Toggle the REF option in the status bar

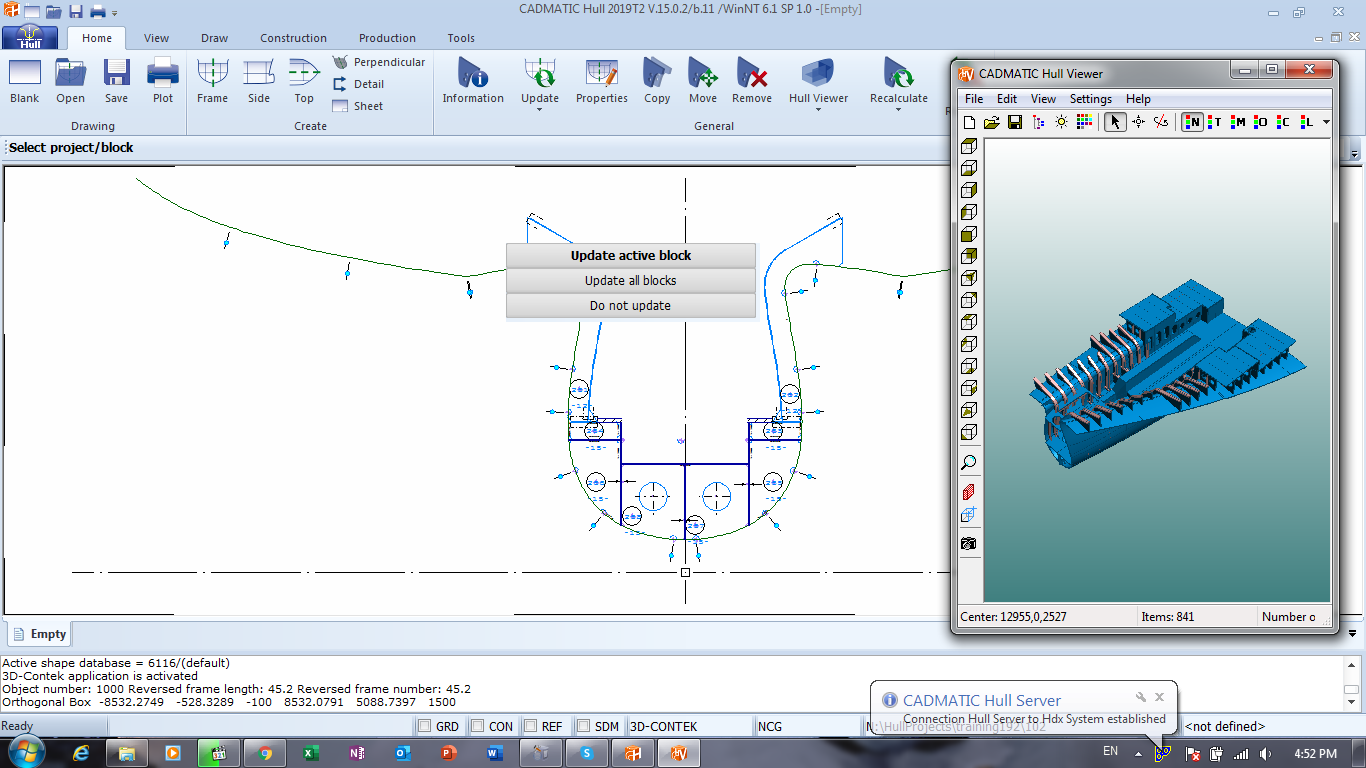click(528, 726)
